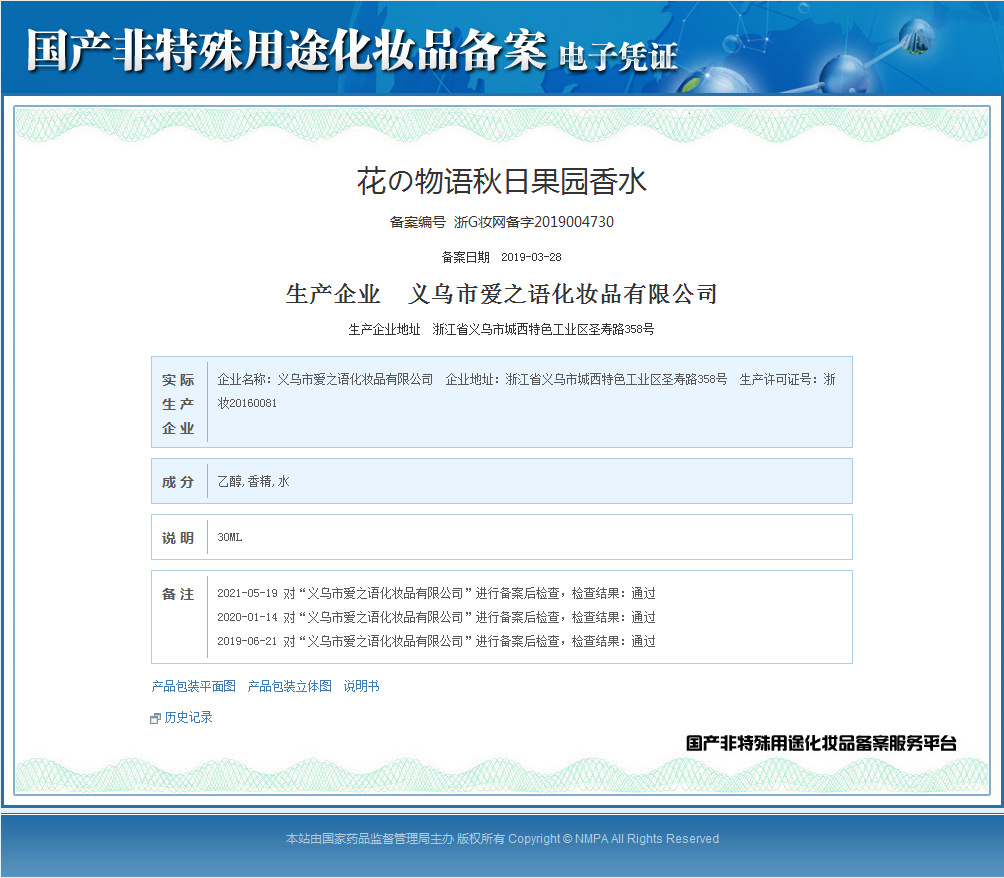Click the NMPA copyright notice in footer

[502, 839]
